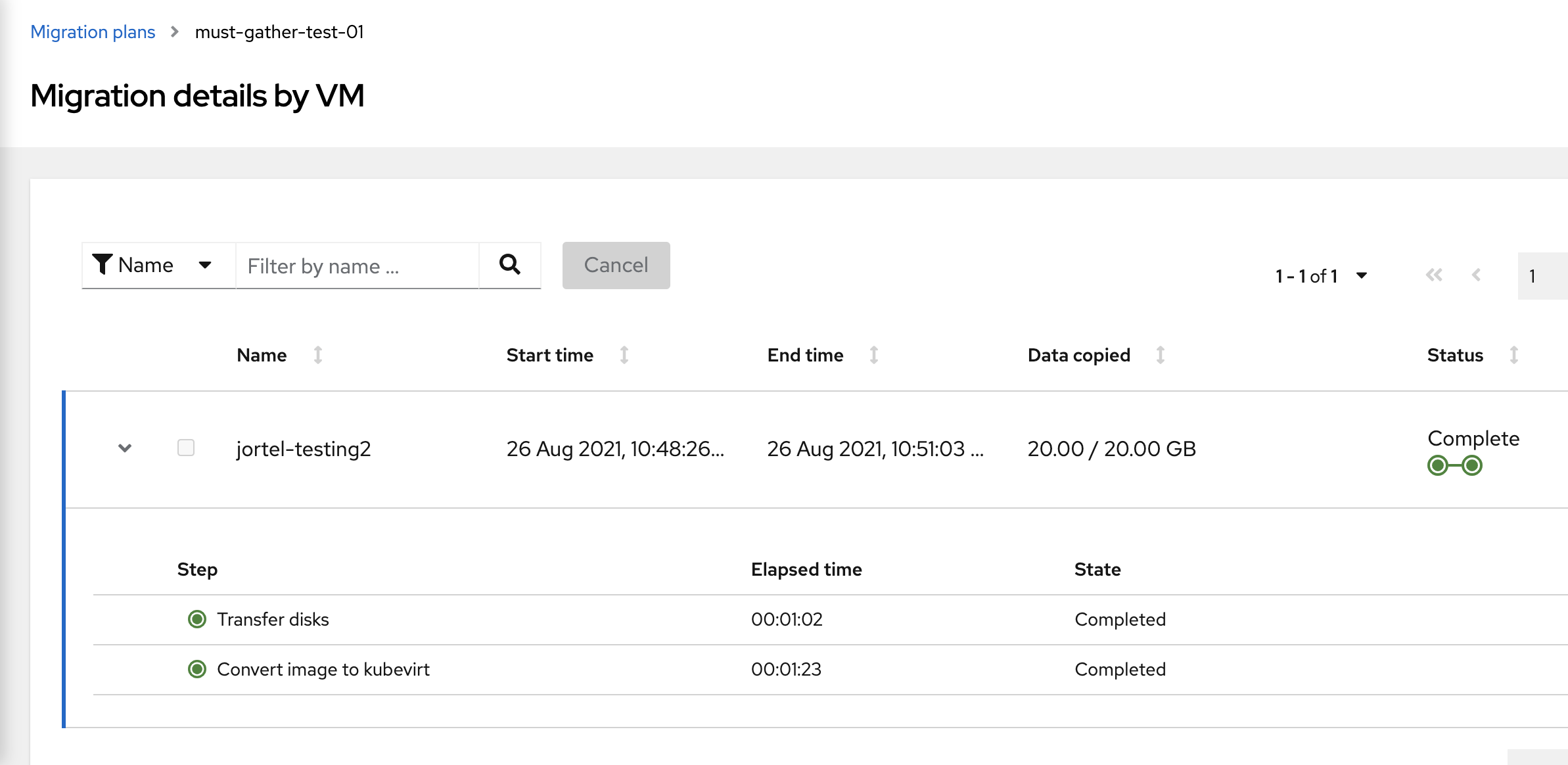Image resolution: width=1568 pixels, height=765 pixels.
Task: Click the search magnifying glass icon
Action: coord(510,265)
